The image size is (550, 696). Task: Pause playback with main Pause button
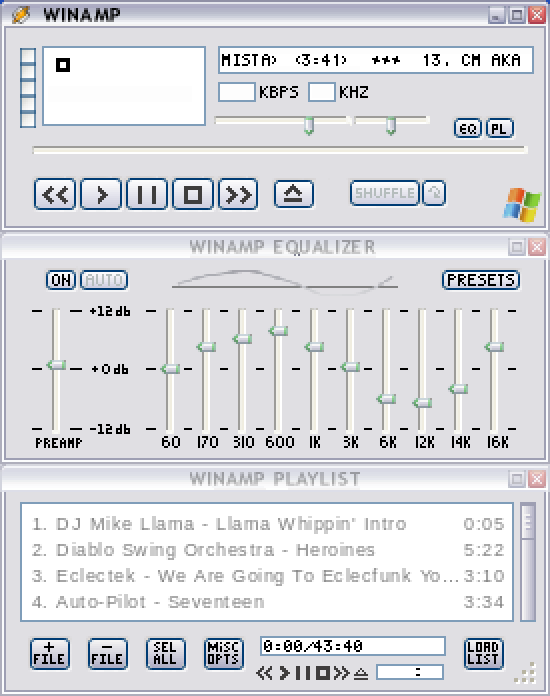click(x=147, y=194)
